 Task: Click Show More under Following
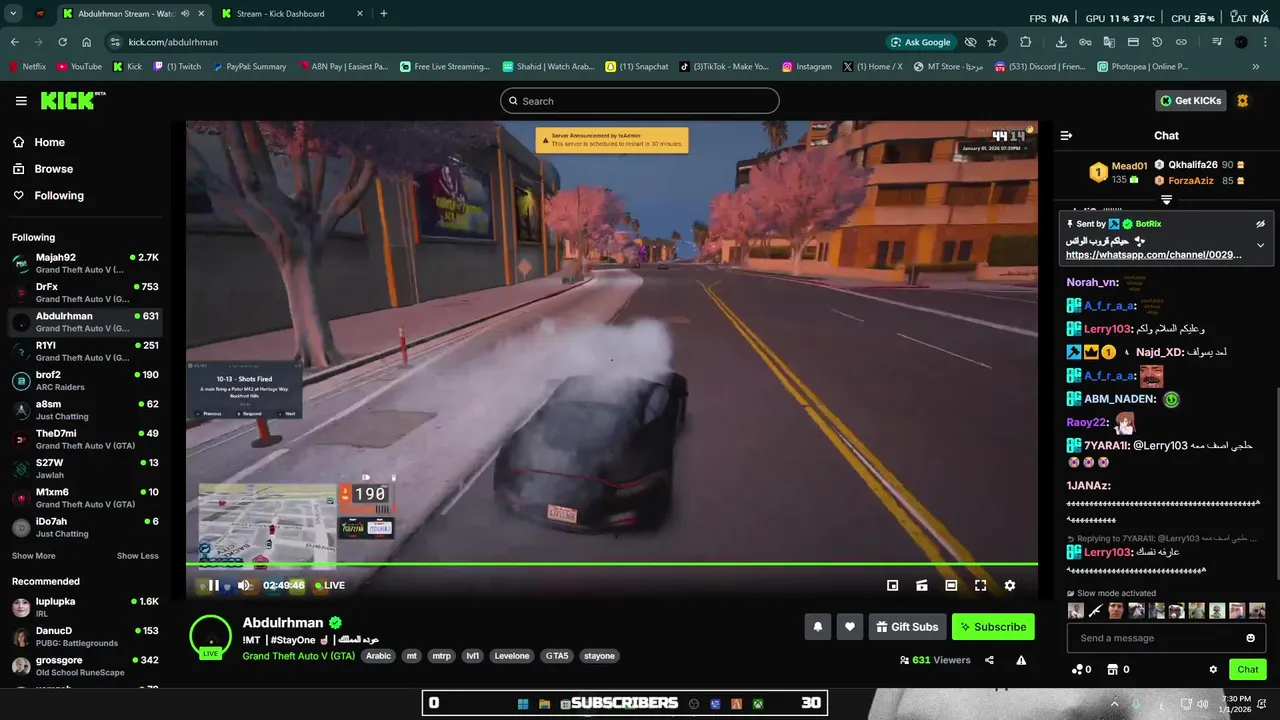pyautogui.click(x=34, y=556)
